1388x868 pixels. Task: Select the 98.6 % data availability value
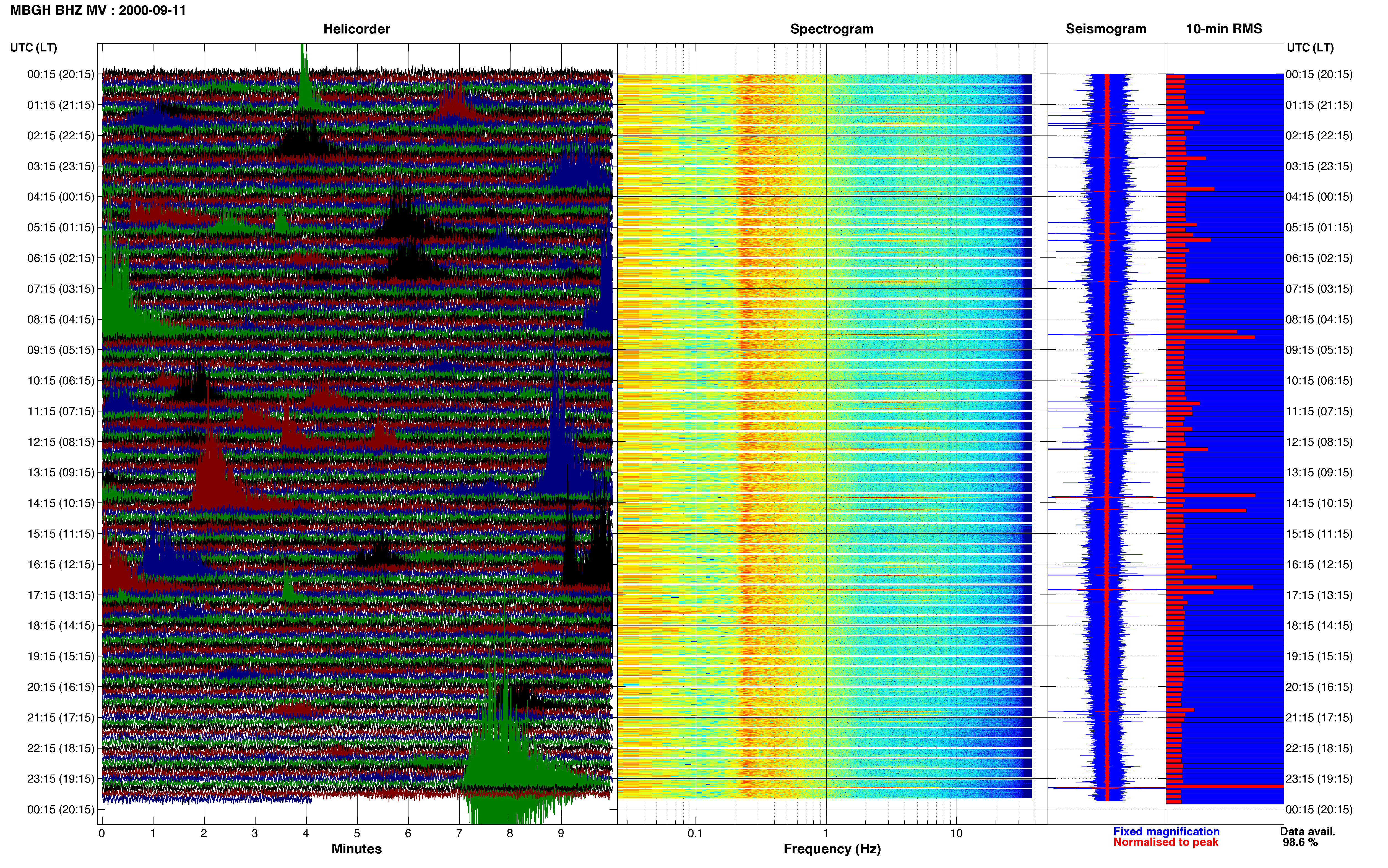1300,842
